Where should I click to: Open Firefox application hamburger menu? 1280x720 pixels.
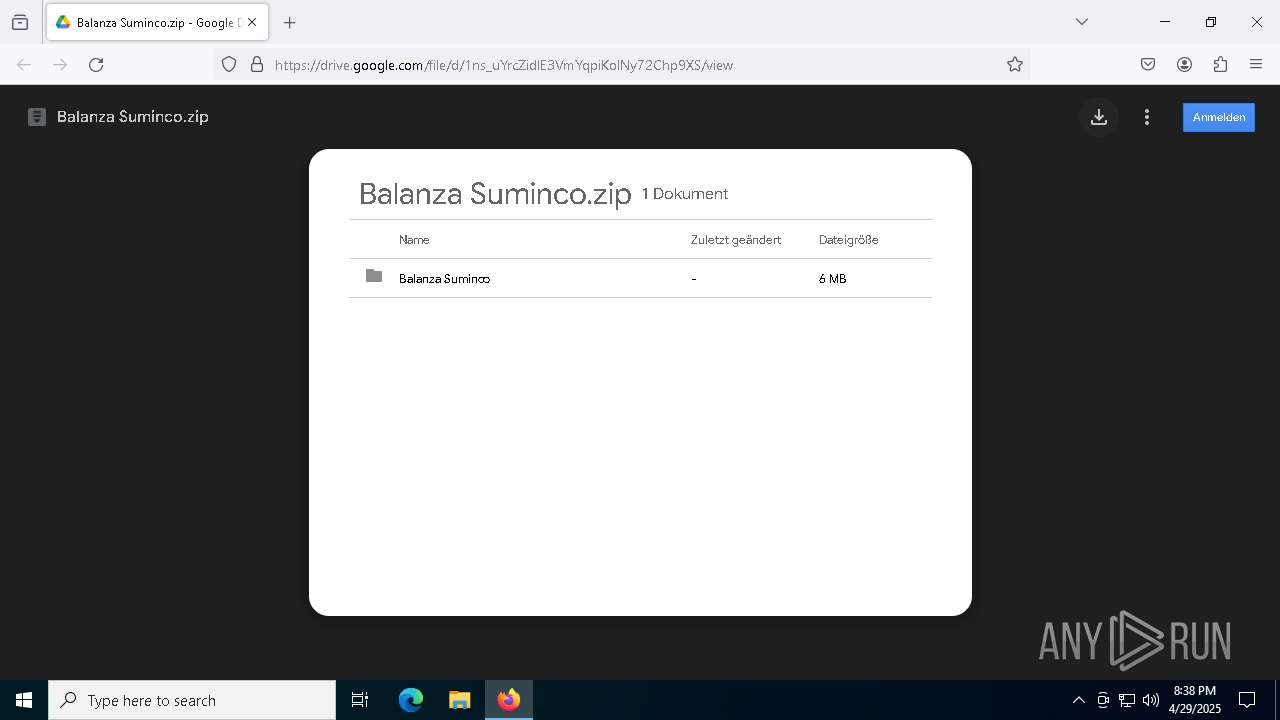[x=1256, y=65]
